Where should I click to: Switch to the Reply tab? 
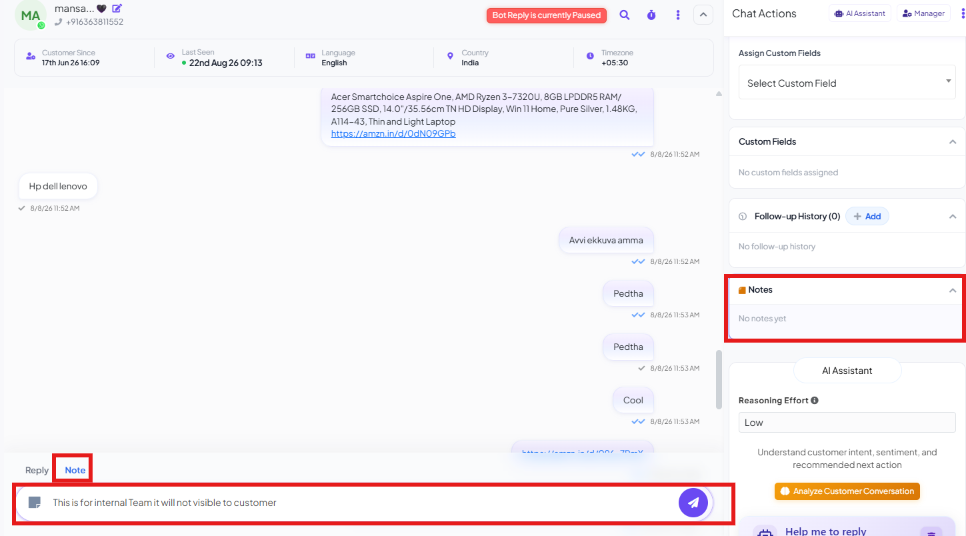(x=36, y=470)
